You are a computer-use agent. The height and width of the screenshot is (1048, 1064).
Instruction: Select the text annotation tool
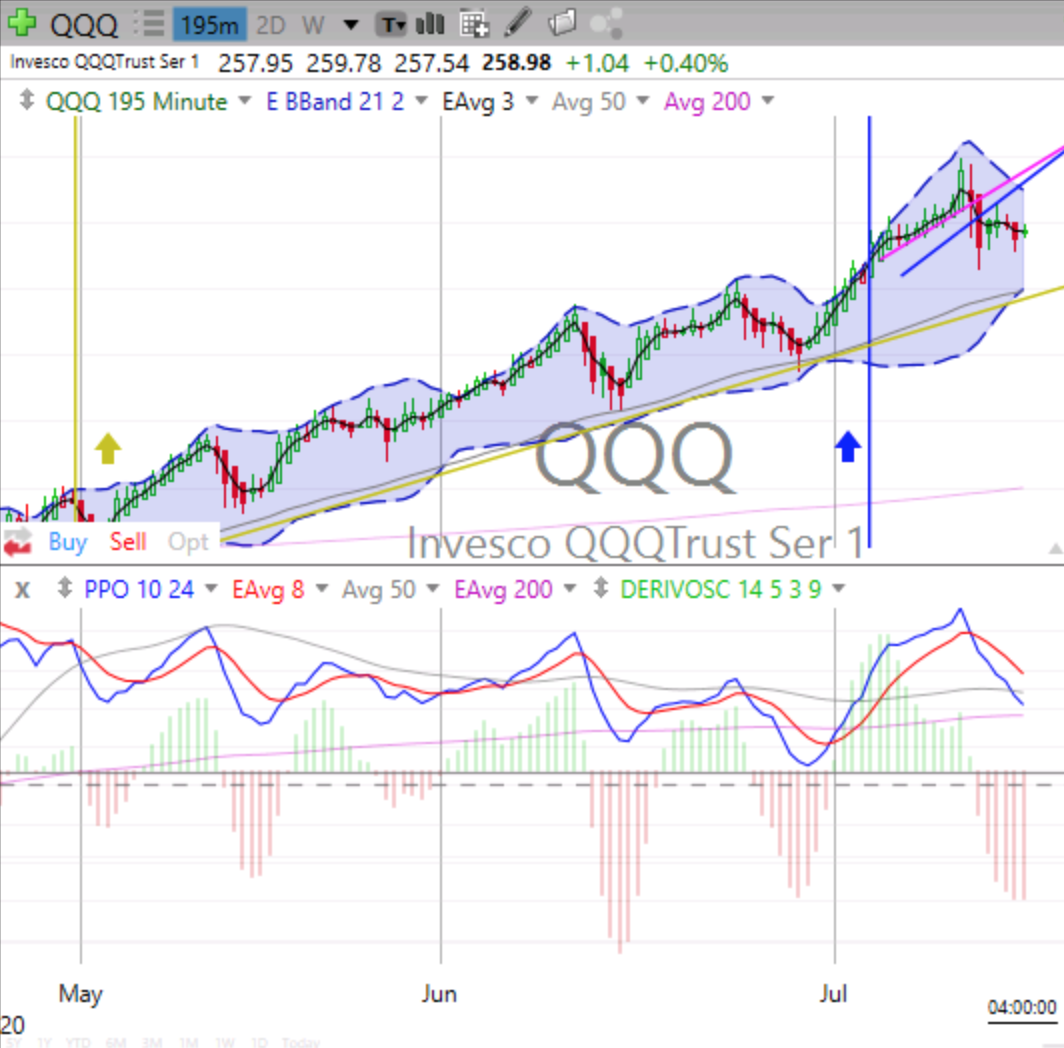(x=390, y=25)
